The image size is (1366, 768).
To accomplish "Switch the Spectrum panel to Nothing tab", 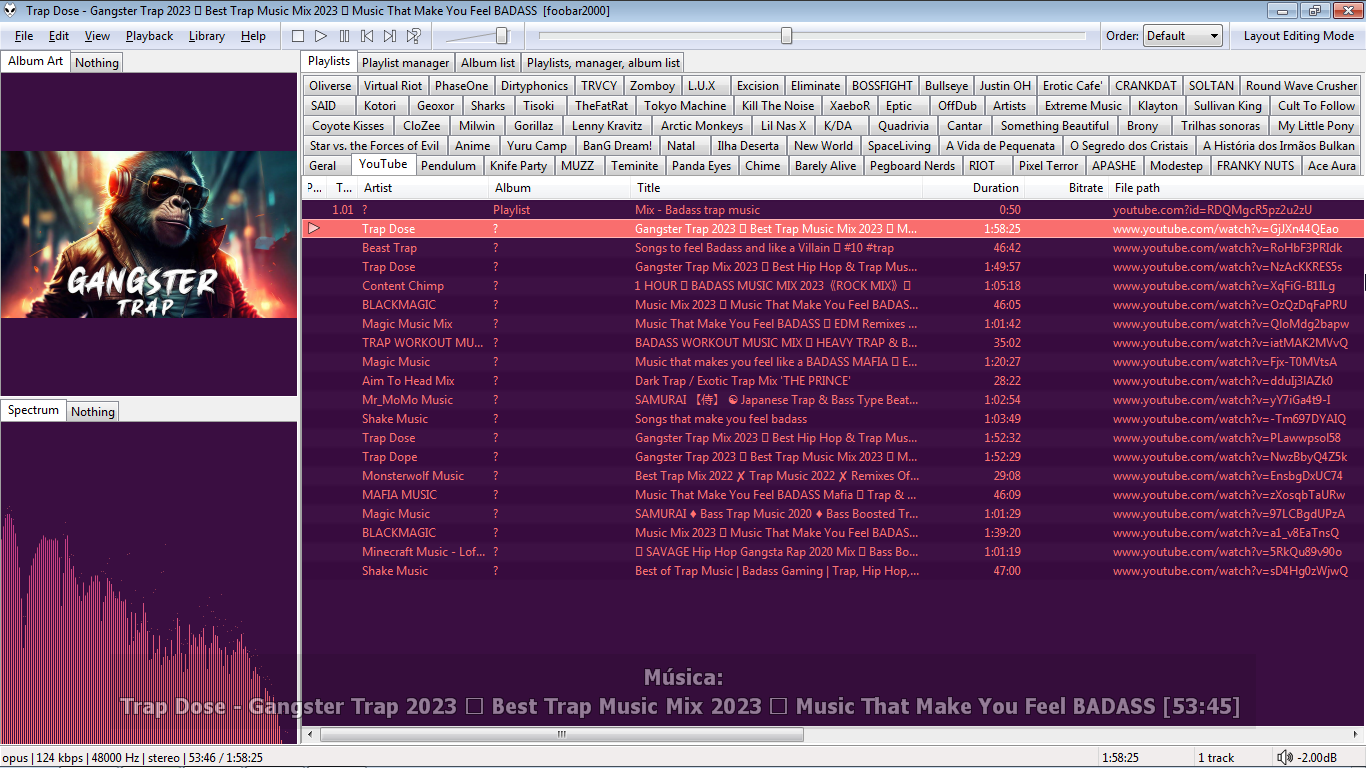I will 93,412.
